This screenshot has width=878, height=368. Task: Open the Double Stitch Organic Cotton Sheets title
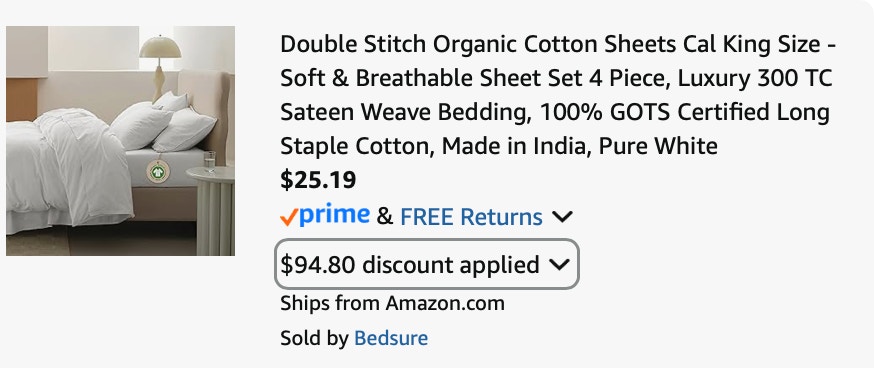tap(558, 95)
